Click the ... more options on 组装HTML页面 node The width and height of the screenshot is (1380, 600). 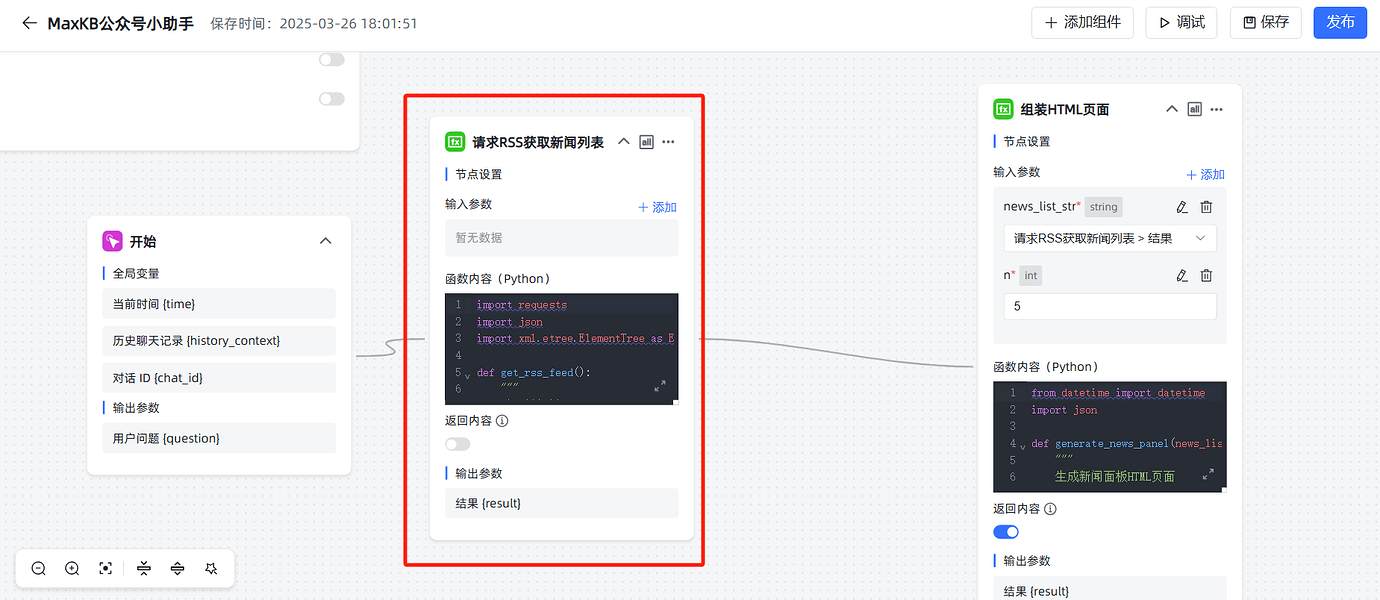click(x=1216, y=108)
